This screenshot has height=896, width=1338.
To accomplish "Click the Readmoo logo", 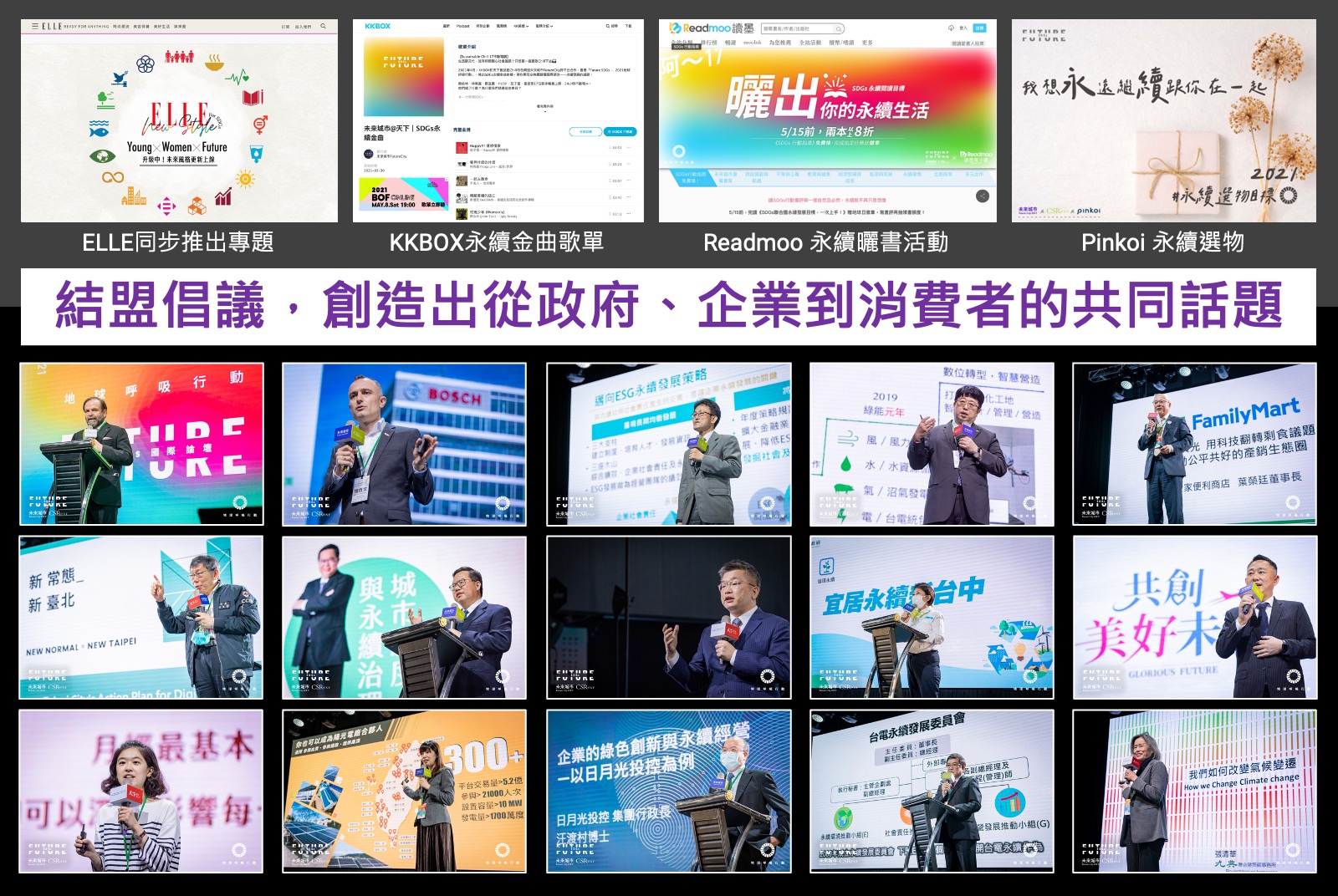I will [711, 28].
